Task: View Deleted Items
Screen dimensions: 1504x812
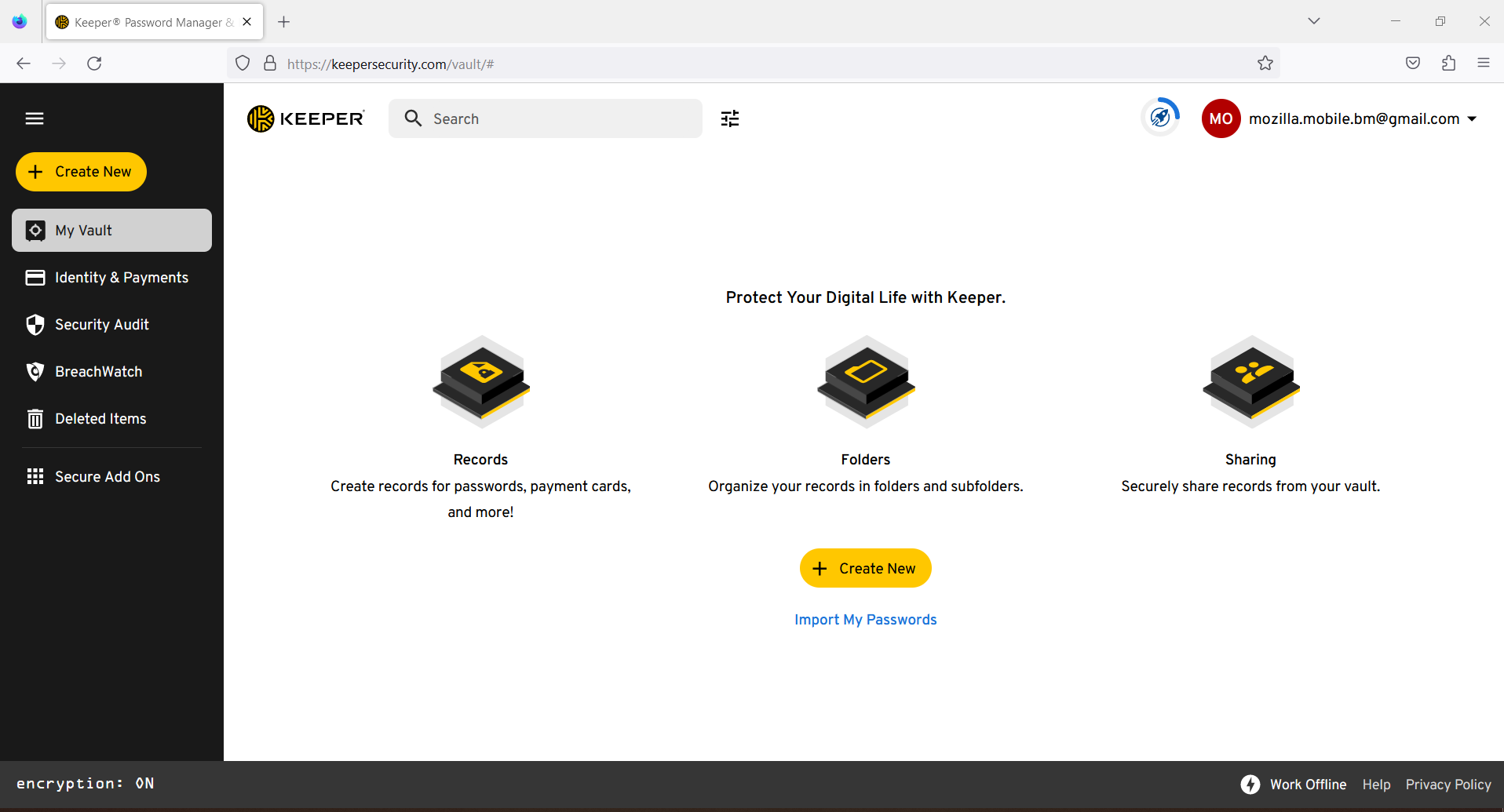Action: coord(100,418)
